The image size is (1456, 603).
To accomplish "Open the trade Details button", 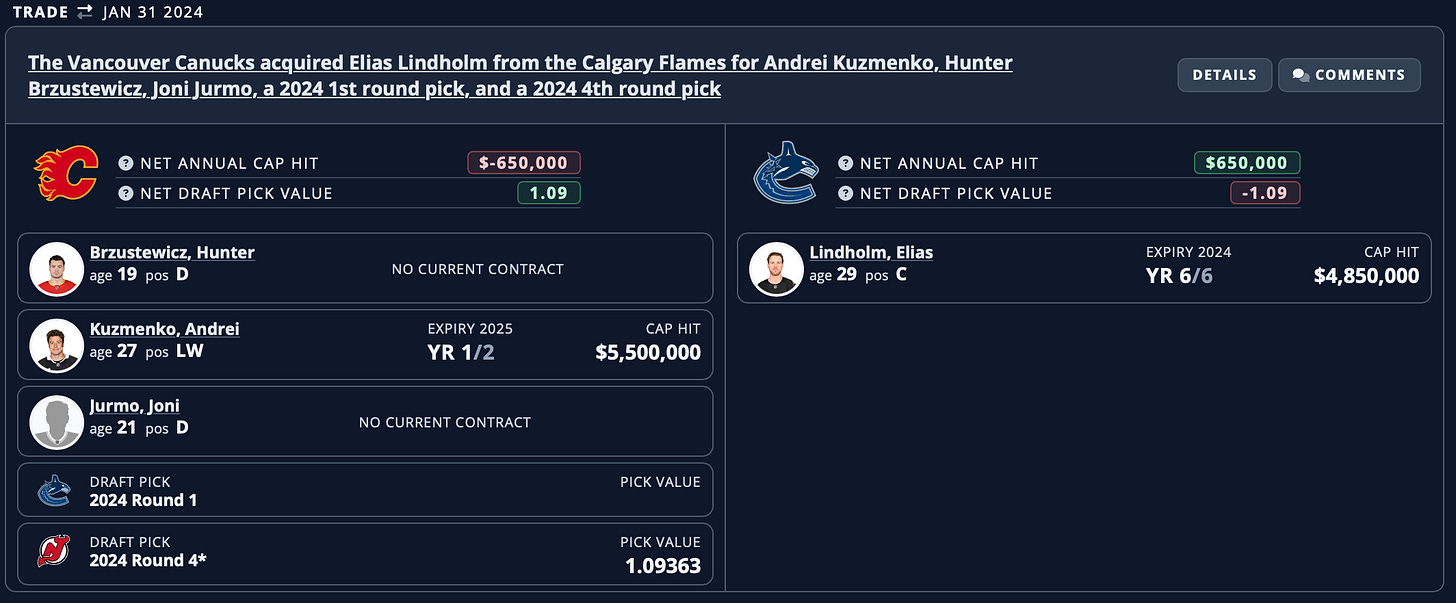I will pos(1224,75).
